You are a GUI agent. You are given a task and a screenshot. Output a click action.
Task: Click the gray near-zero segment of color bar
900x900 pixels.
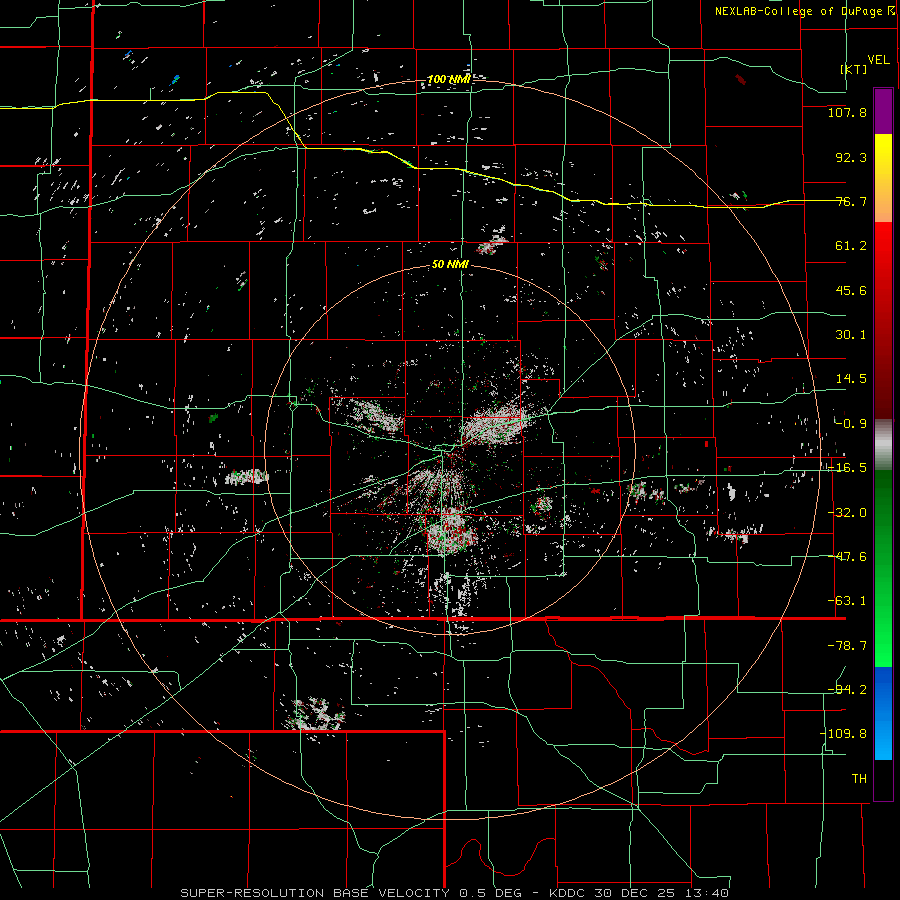pos(883,445)
